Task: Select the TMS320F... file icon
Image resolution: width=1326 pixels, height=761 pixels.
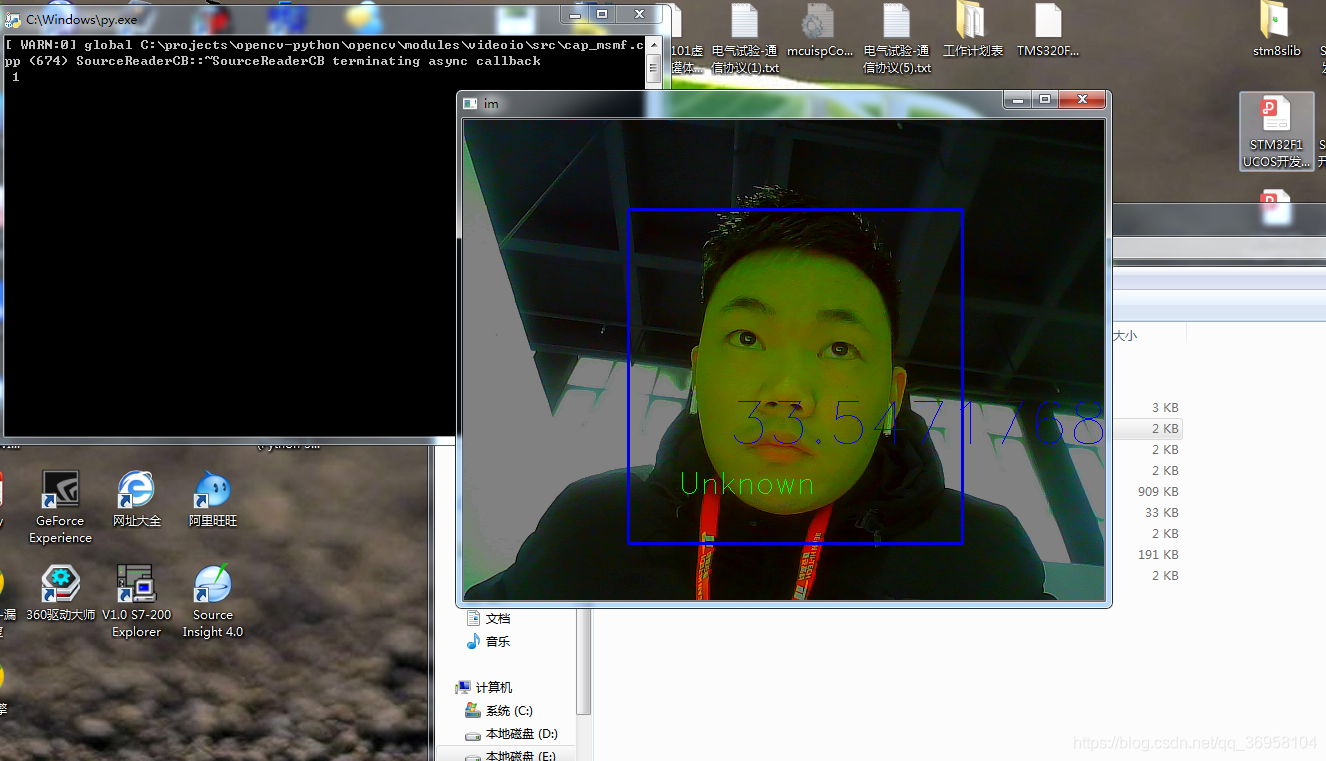Action: (1048, 31)
